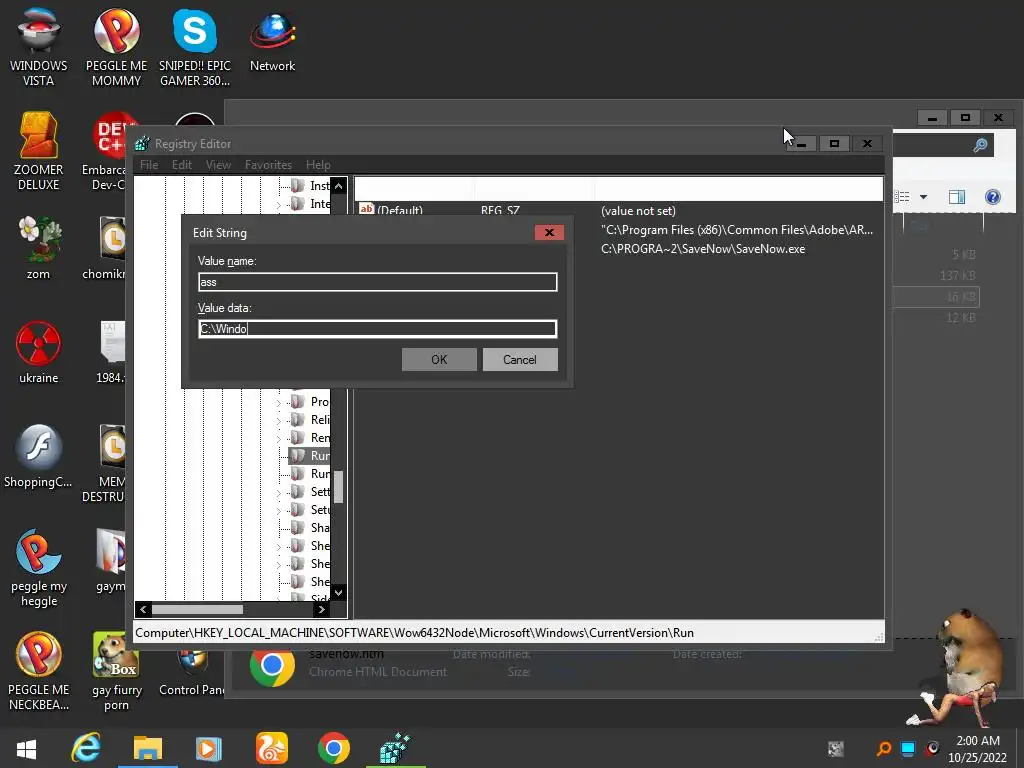Select the SaveNow.exe value data
The width and height of the screenshot is (1024, 768).
[703, 249]
